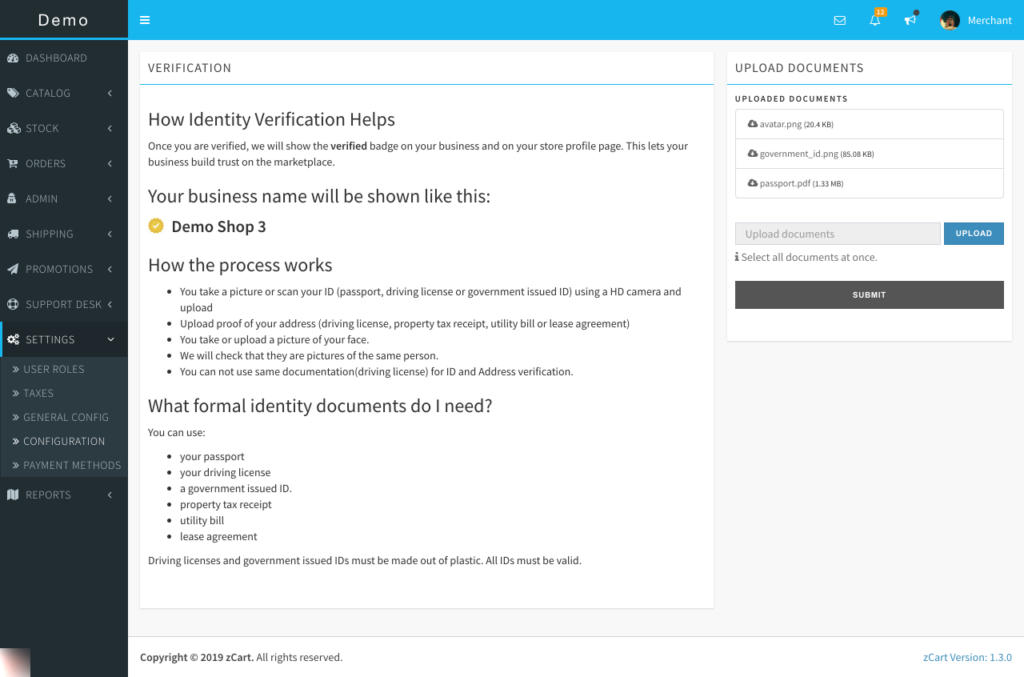Click the download icon for government_id.png
This screenshot has width=1024, height=677.
point(752,154)
